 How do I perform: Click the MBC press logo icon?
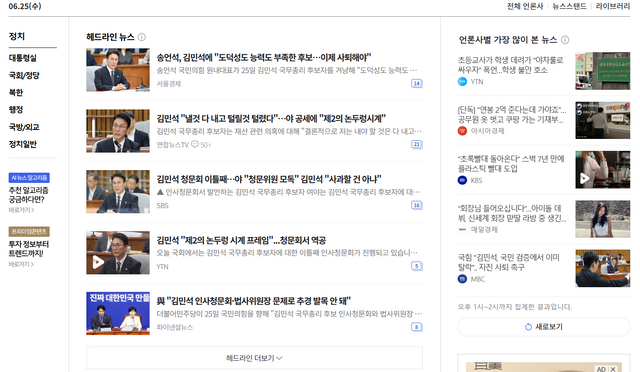tap(462, 279)
